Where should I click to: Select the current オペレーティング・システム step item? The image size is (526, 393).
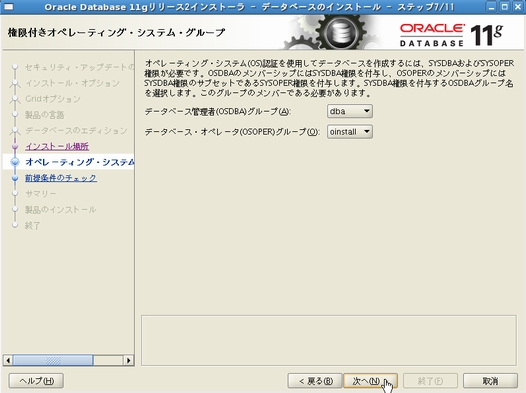(68, 162)
